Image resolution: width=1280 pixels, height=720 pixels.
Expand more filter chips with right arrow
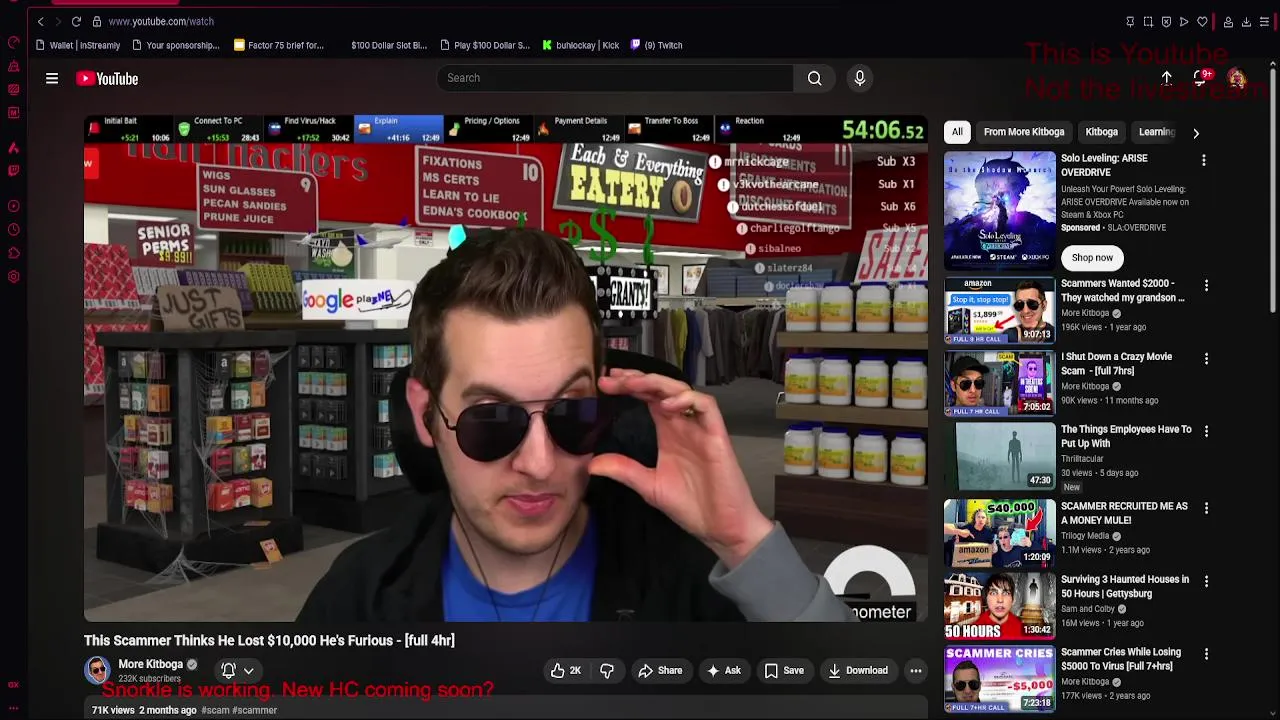coord(1195,132)
